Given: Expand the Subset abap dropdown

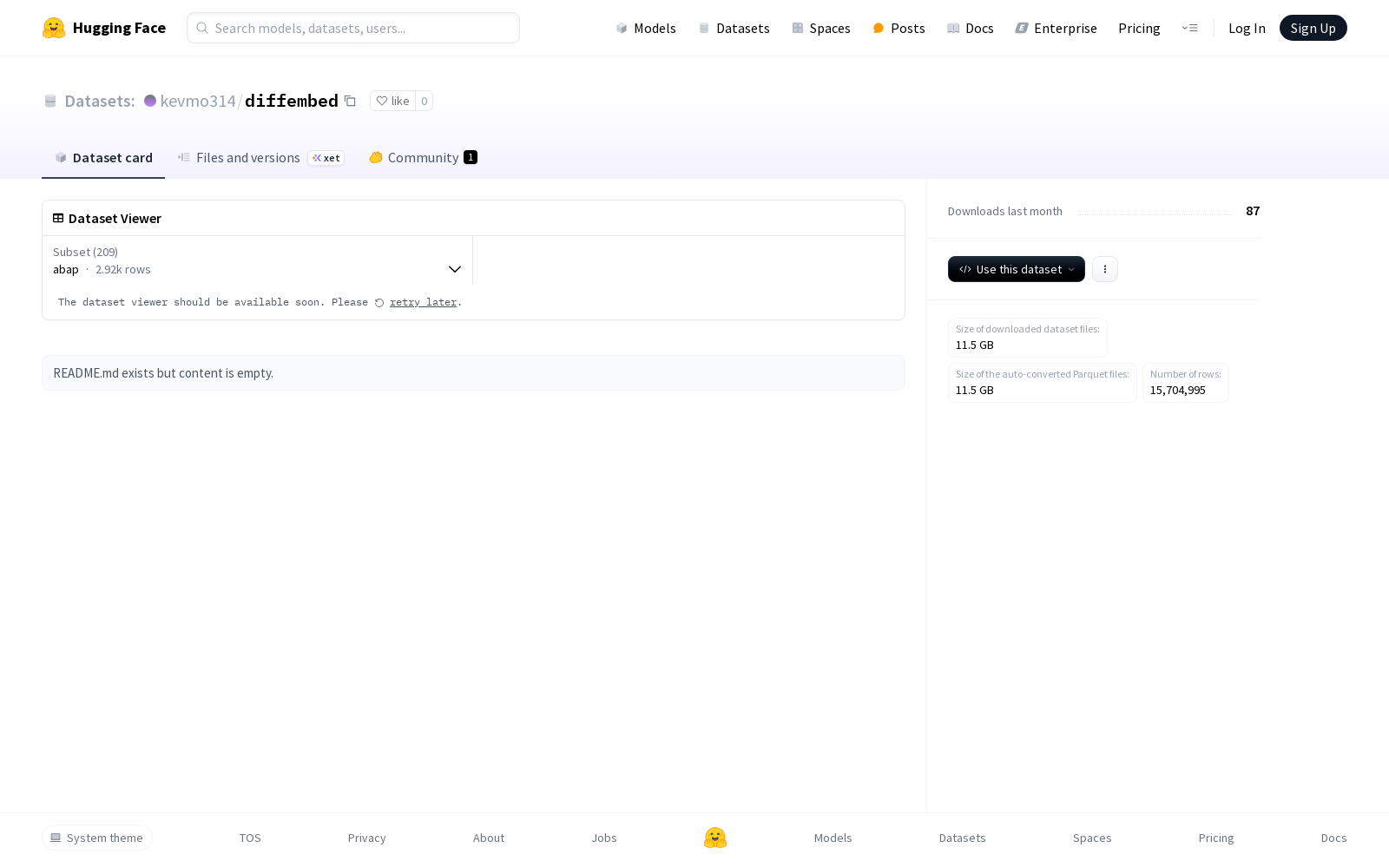Looking at the screenshot, I should point(257,260).
